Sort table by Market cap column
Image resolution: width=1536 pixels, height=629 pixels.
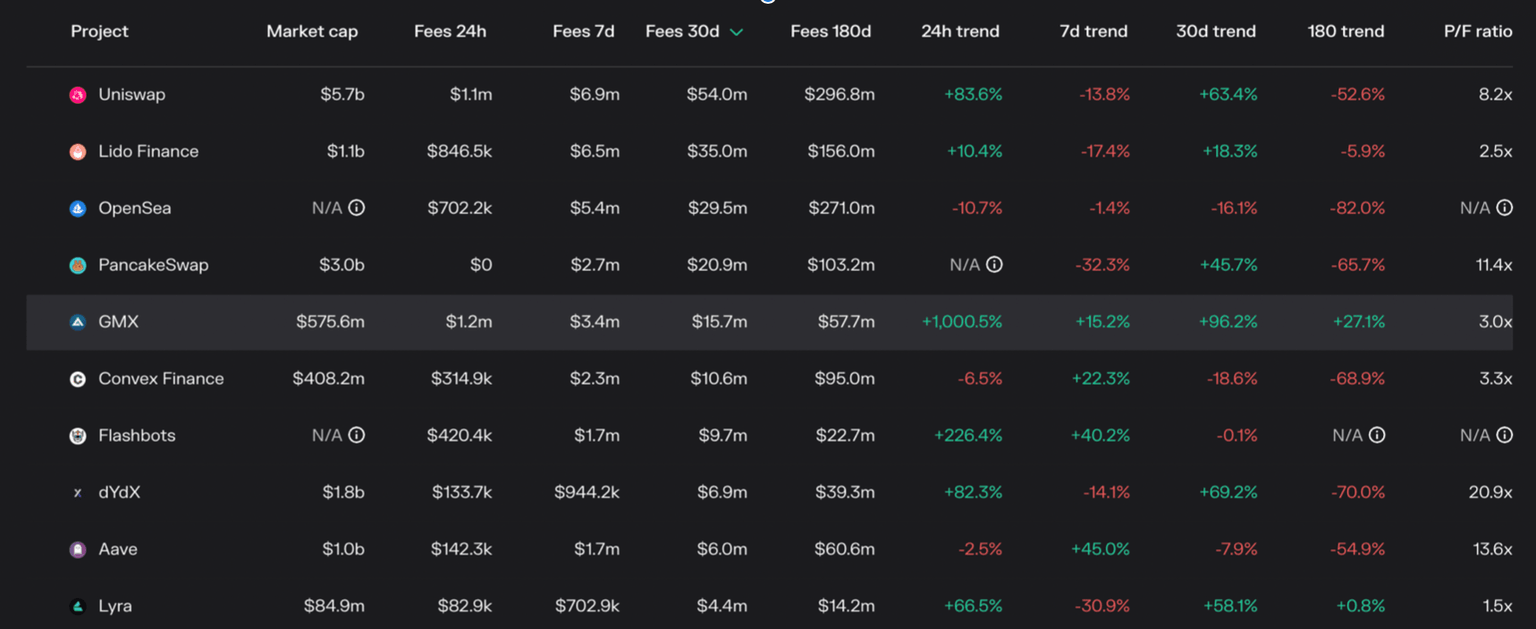[x=312, y=32]
